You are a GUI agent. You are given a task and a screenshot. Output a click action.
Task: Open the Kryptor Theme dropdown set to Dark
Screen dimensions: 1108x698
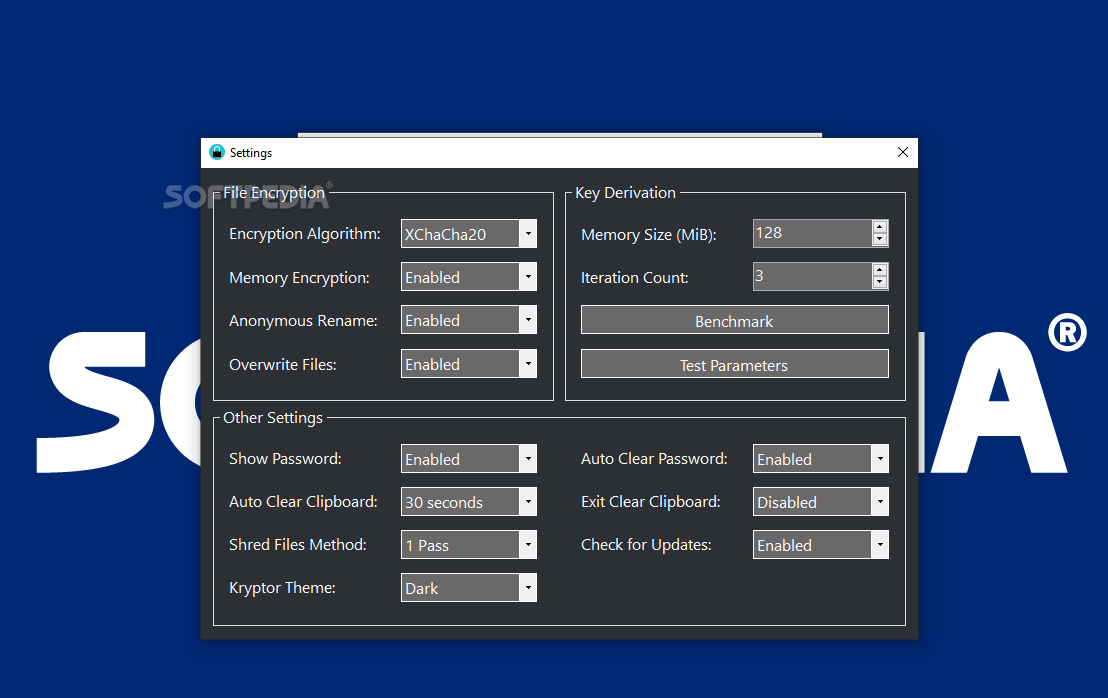click(528, 587)
